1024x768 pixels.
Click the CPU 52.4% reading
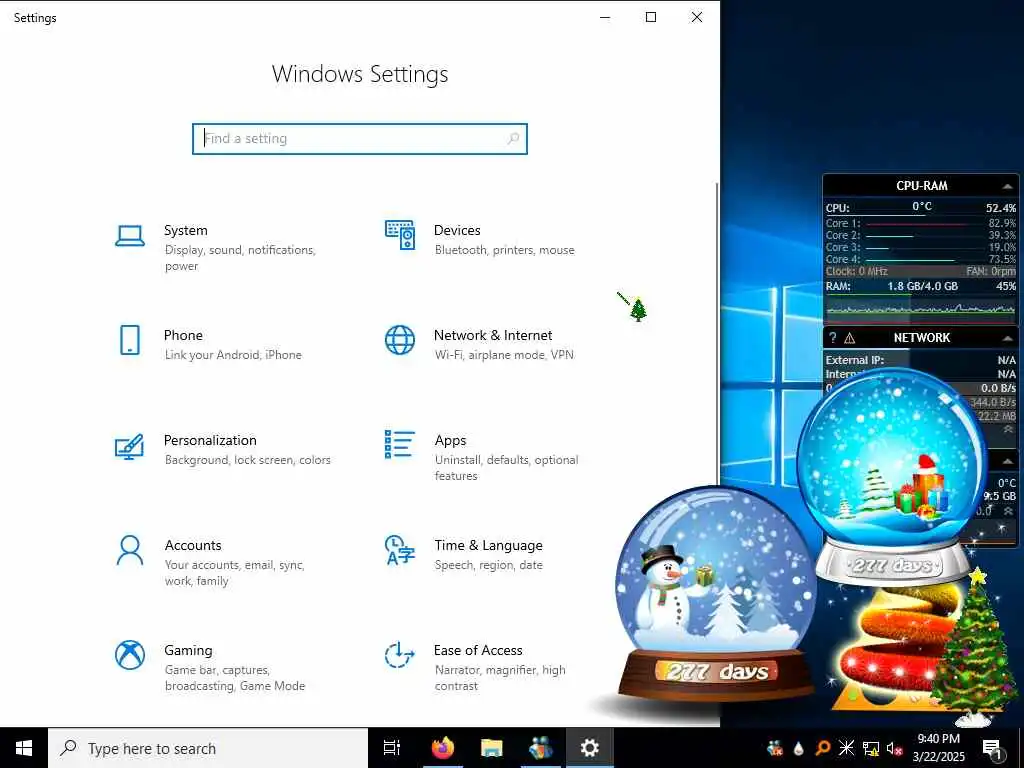coord(1000,208)
